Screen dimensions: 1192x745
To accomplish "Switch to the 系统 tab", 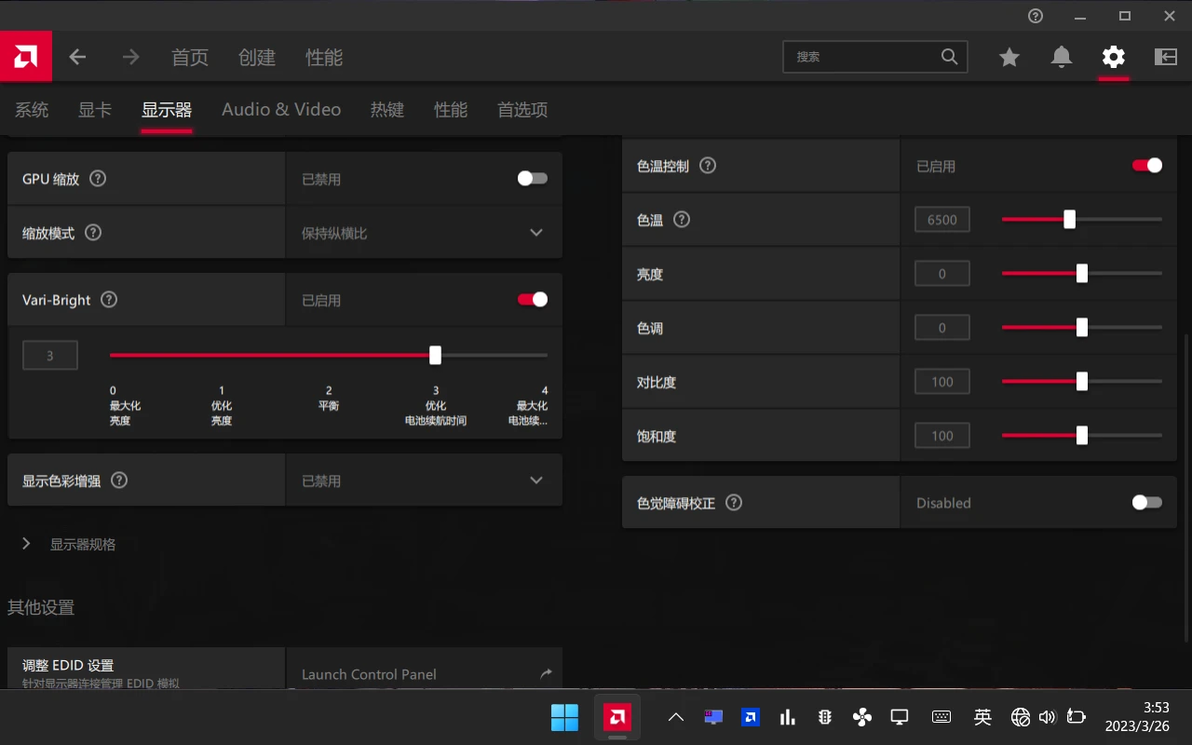I will tap(32, 109).
